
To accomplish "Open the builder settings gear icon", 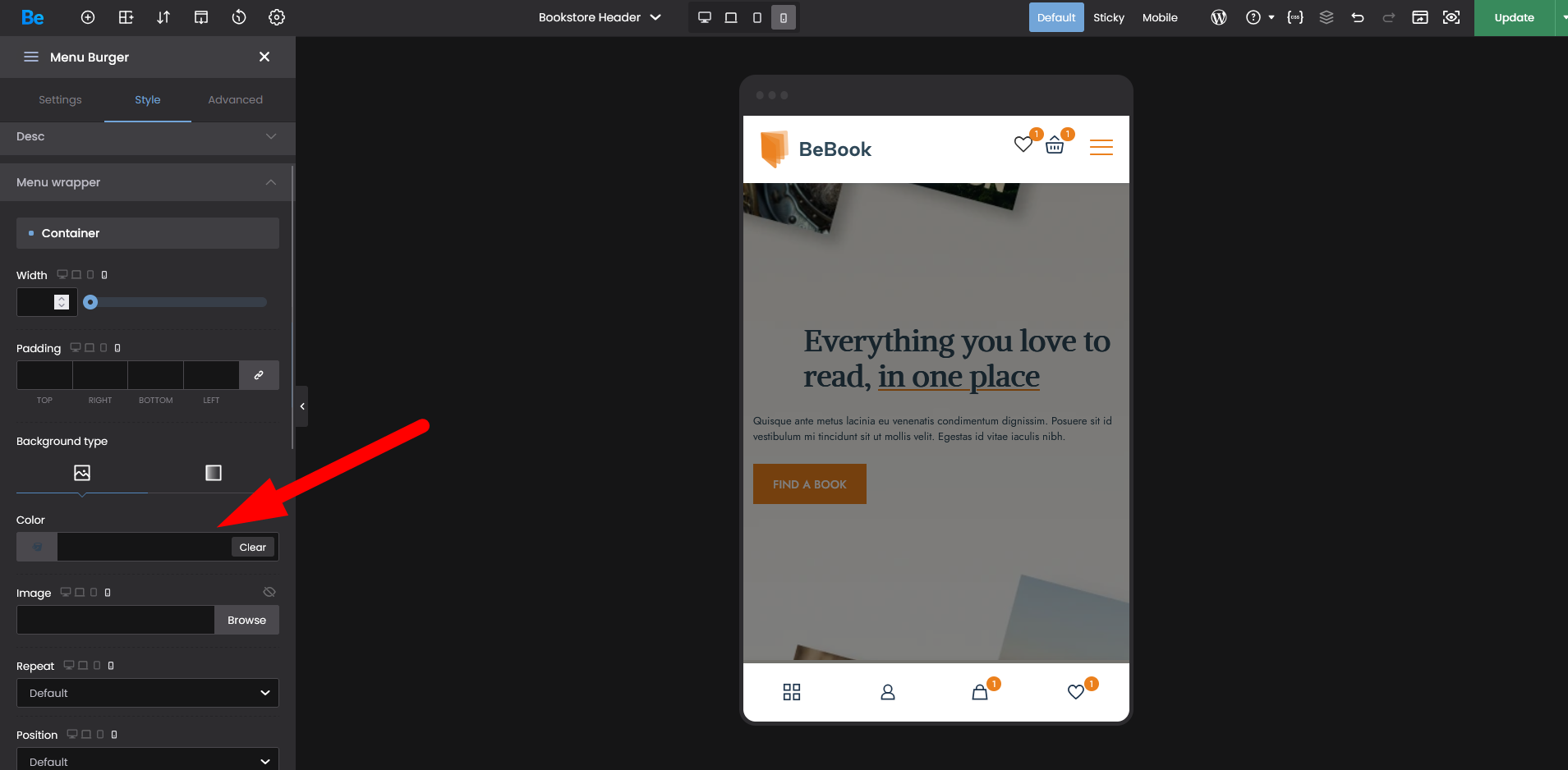I will click(277, 17).
